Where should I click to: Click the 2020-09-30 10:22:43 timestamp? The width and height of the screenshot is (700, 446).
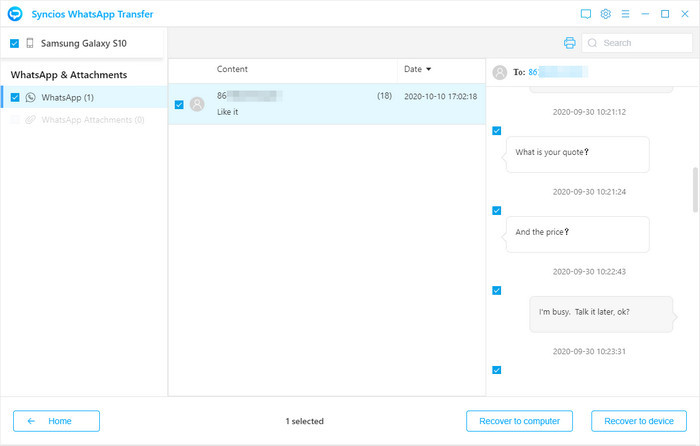tap(589, 272)
